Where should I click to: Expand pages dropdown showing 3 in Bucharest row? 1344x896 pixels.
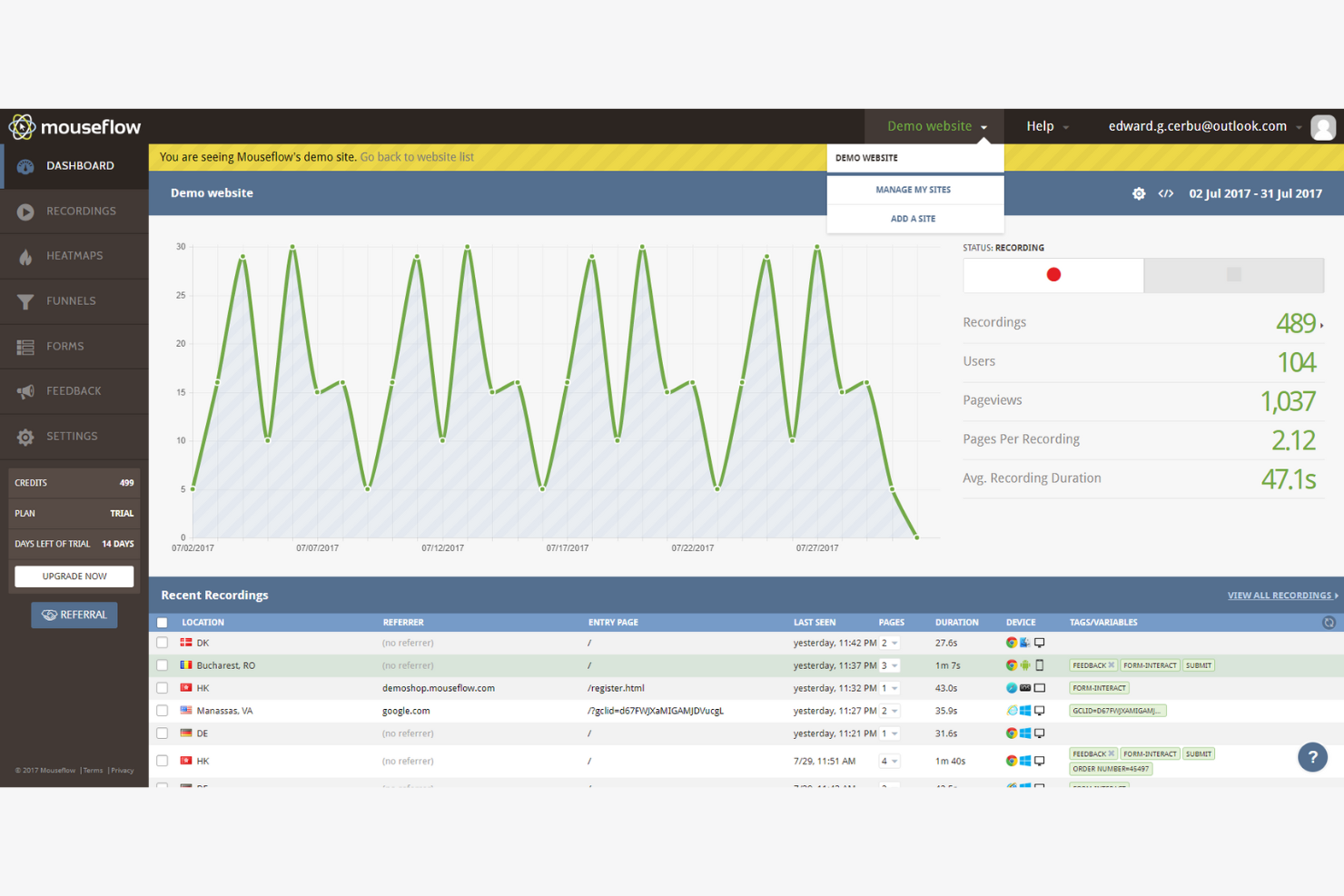click(889, 665)
